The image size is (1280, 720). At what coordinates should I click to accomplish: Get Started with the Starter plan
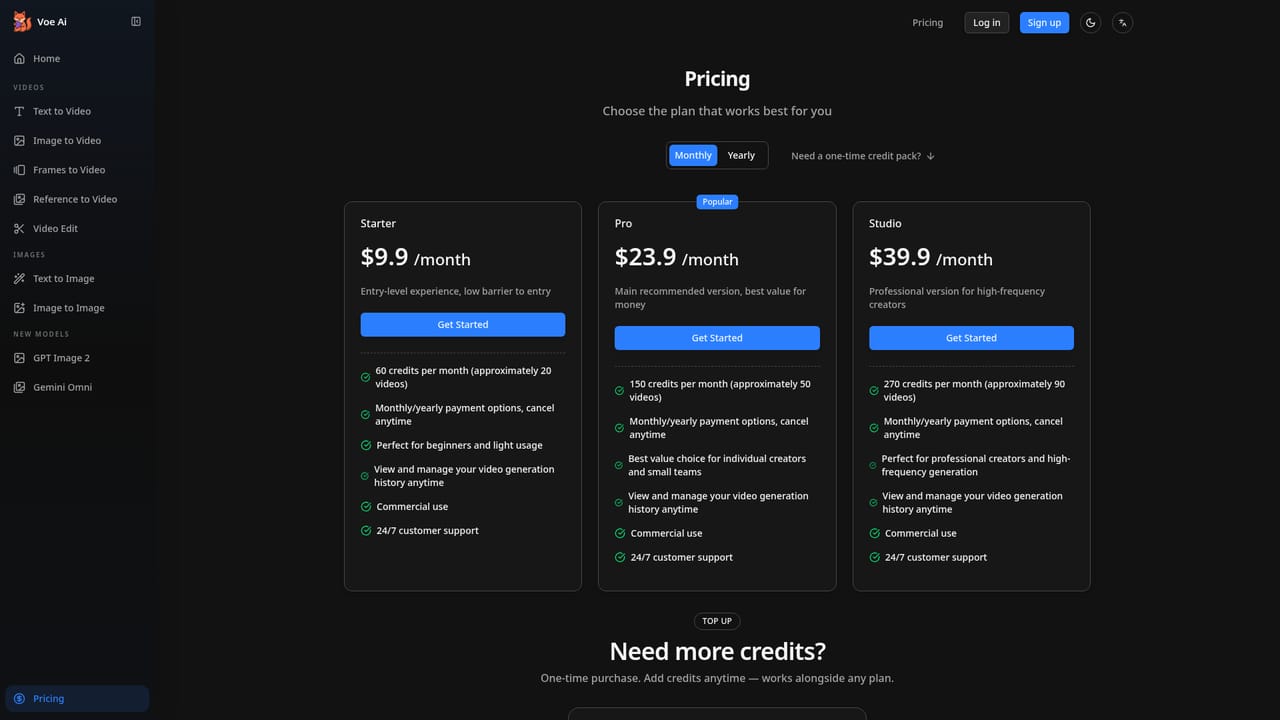463,325
